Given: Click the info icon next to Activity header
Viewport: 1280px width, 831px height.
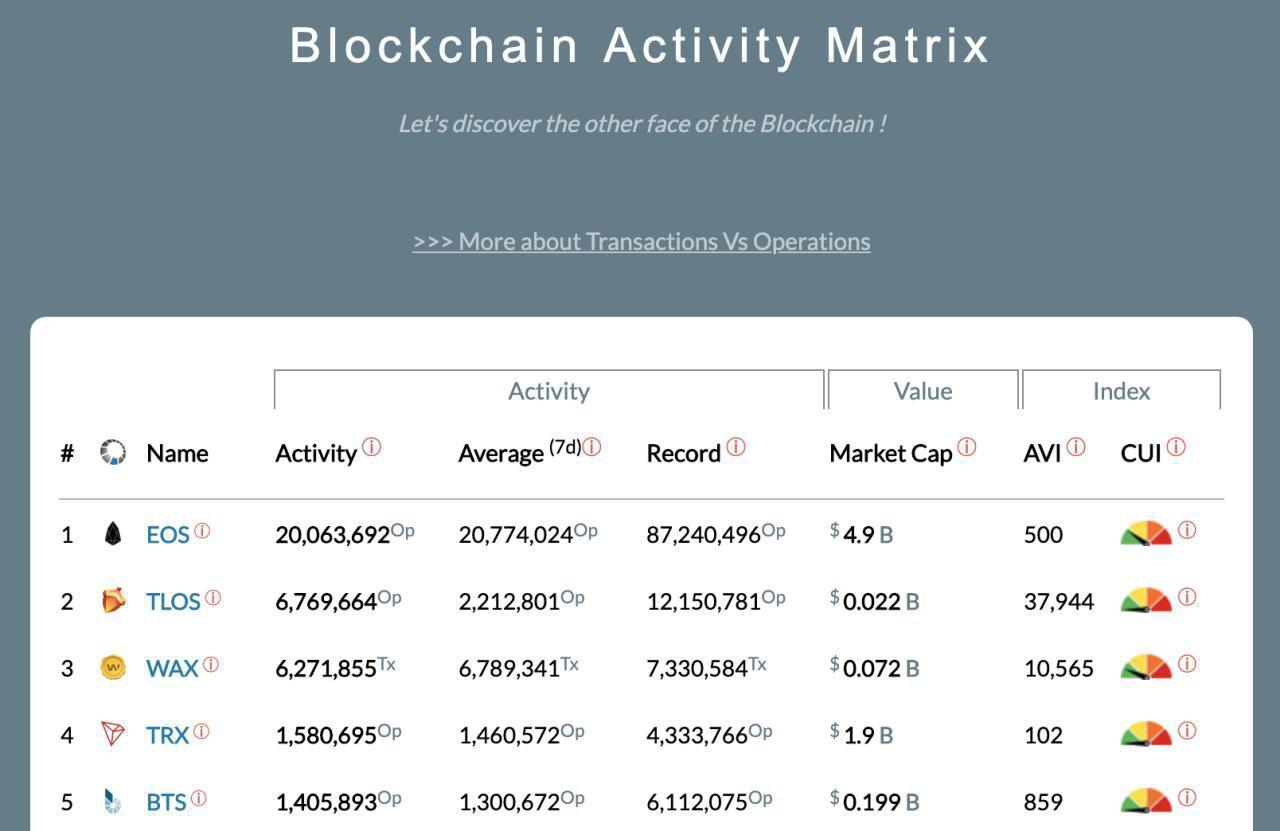Looking at the screenshot, I should (371, 447).
